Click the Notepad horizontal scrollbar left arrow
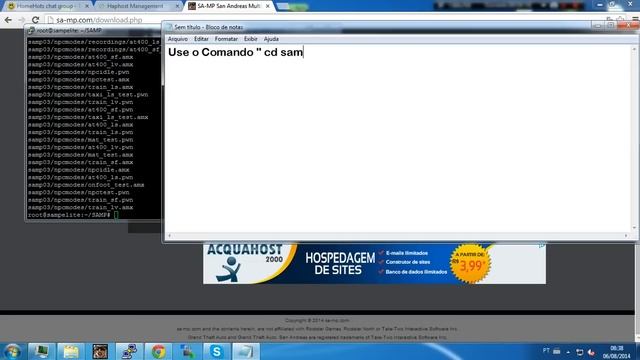 (x=170, y=236)
